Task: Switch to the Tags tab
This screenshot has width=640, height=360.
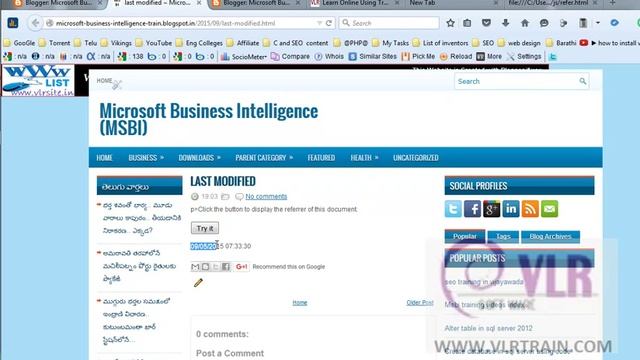Action: [503, 236]
